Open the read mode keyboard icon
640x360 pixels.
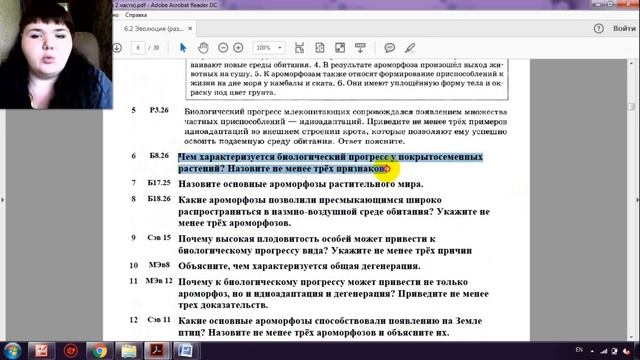click(360, 48)
